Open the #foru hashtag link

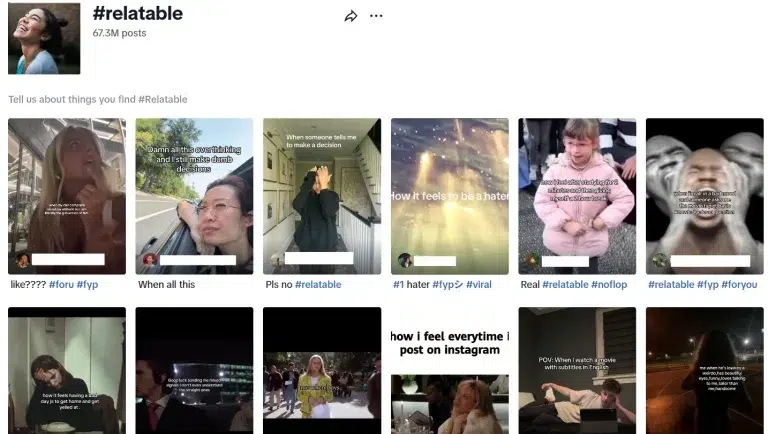[x=61, y=285]
